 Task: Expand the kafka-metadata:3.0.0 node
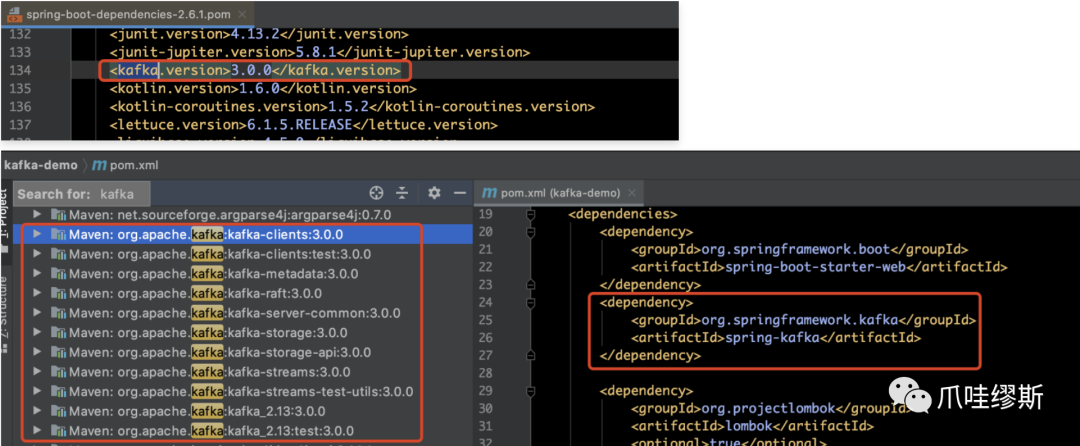37,273
